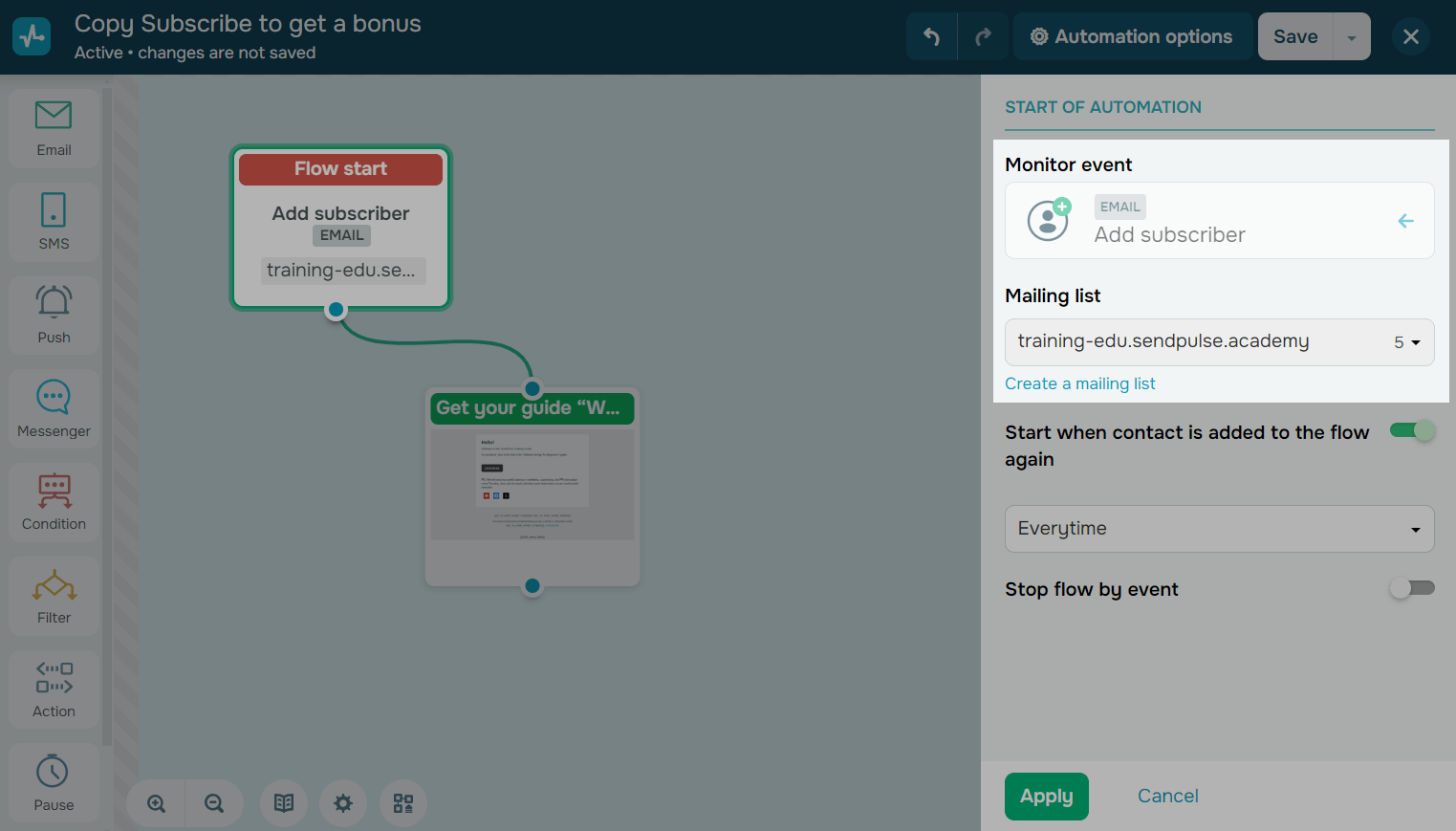Open the email preview thumbnail in the flow
Screen dimensions: 1456x831
pyautogui.click(x=532, y=485)
